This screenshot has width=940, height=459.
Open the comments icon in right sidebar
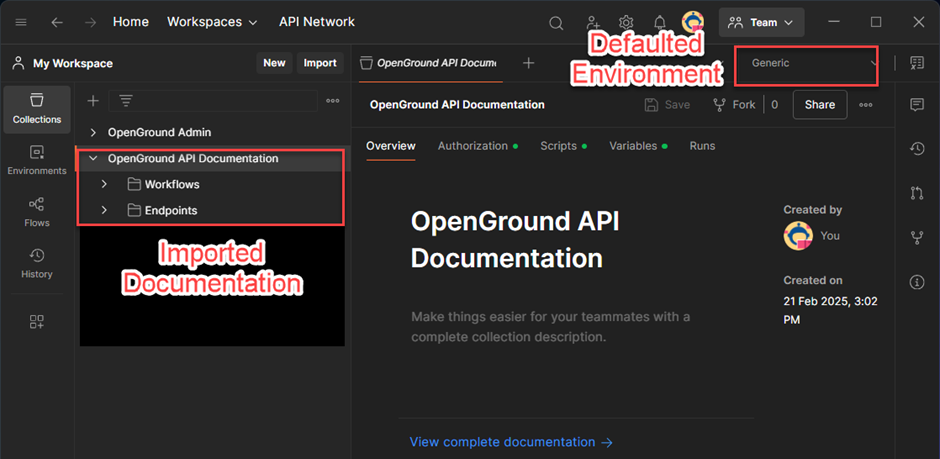point(917,105)
